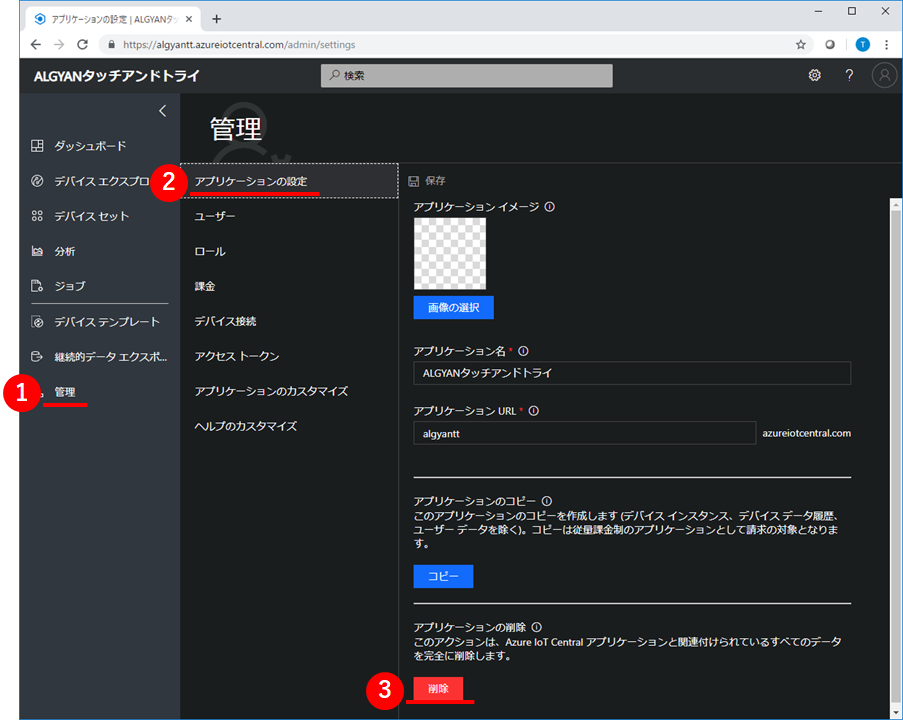903x720 pixels.
Task: Open the user account avatar
Action: (885, 75)
